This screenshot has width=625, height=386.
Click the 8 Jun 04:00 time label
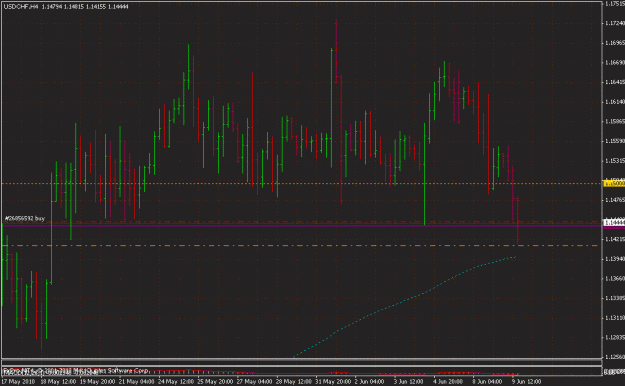coord(487,382)
